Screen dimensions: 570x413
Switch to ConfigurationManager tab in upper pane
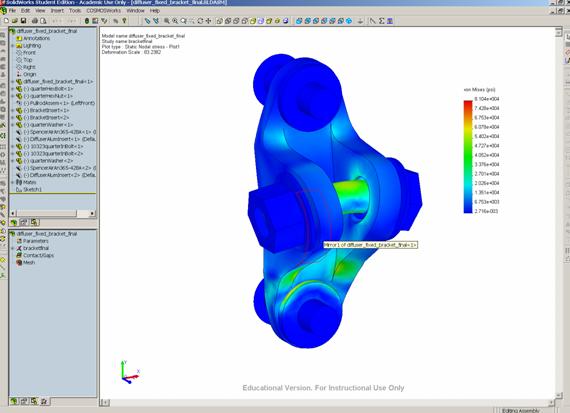click(x=35, y=222)
